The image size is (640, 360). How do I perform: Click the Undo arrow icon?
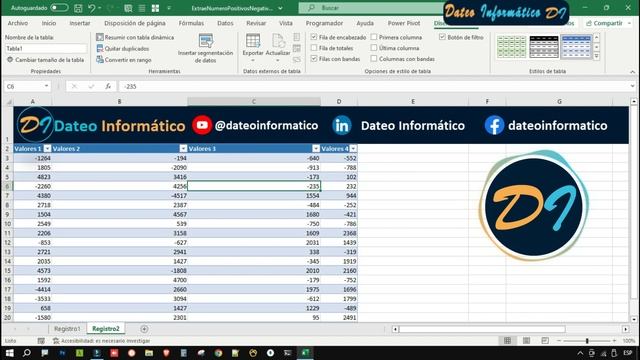92,8
